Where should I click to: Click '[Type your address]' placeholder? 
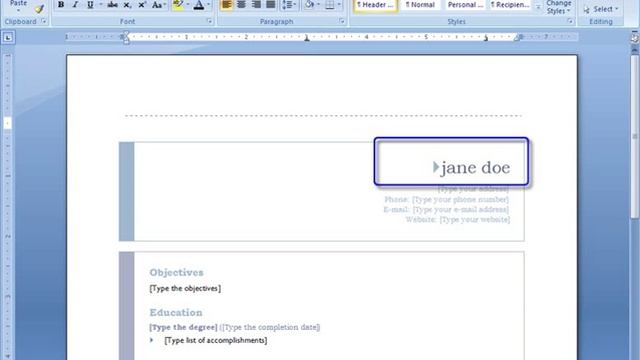pos(473,189)
